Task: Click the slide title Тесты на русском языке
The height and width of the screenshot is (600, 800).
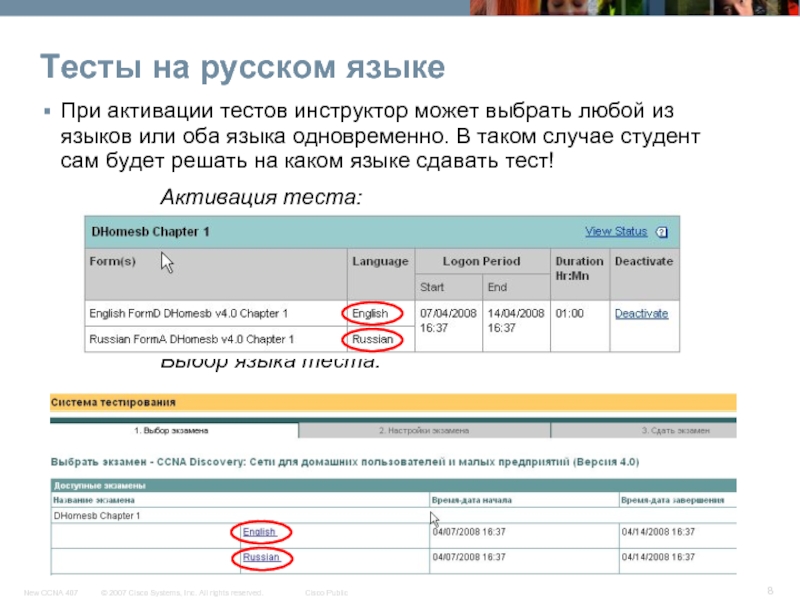Action: [243, 67]
